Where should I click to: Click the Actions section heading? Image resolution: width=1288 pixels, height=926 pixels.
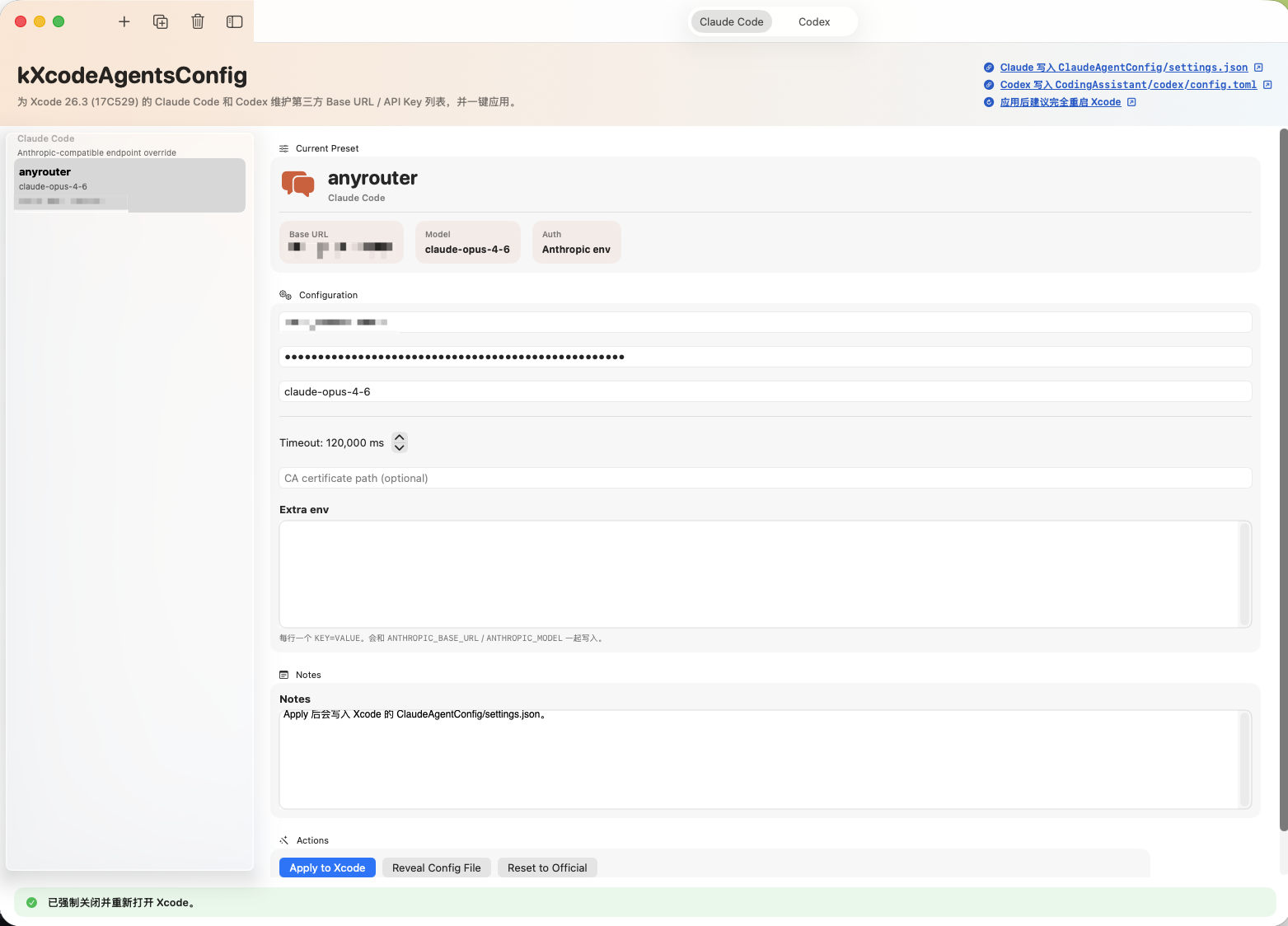tap(312, 840)
